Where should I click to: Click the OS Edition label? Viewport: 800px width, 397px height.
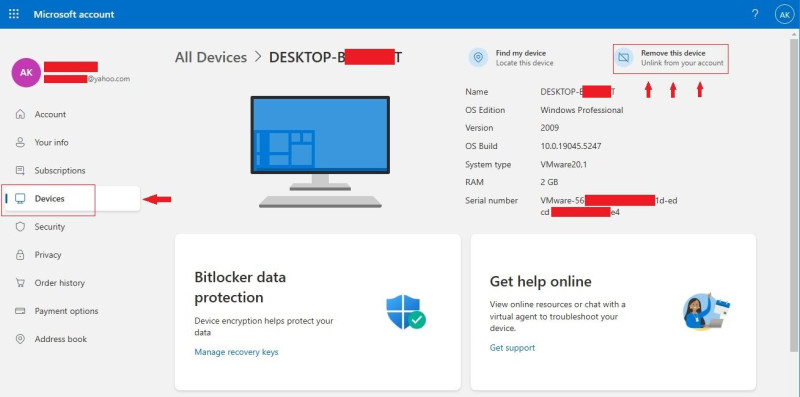pyautogui.click(x=485, y=110)
